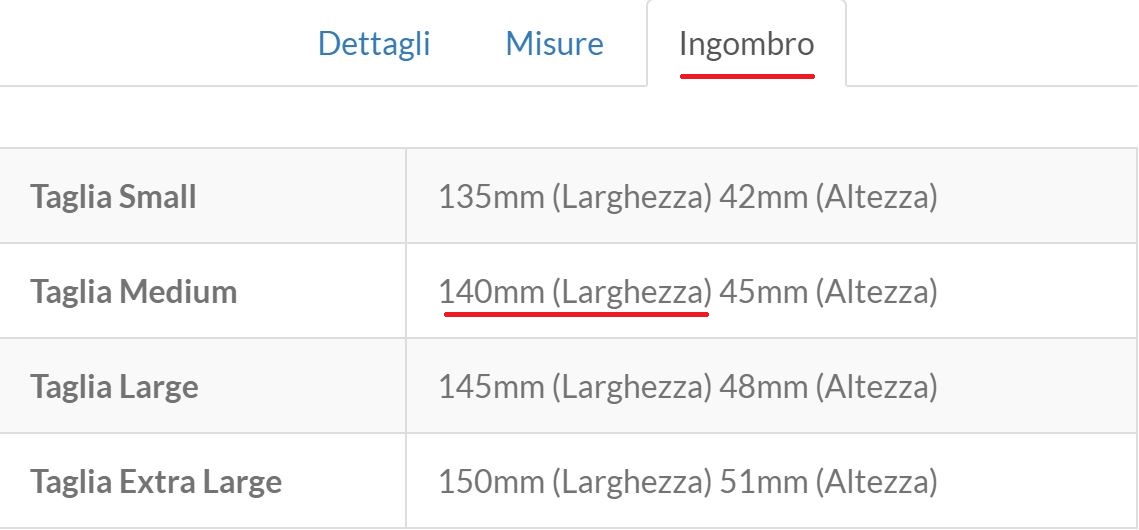Select the 145mm width value
Viewport: 1139px width, 530px height.
[491, 387]
